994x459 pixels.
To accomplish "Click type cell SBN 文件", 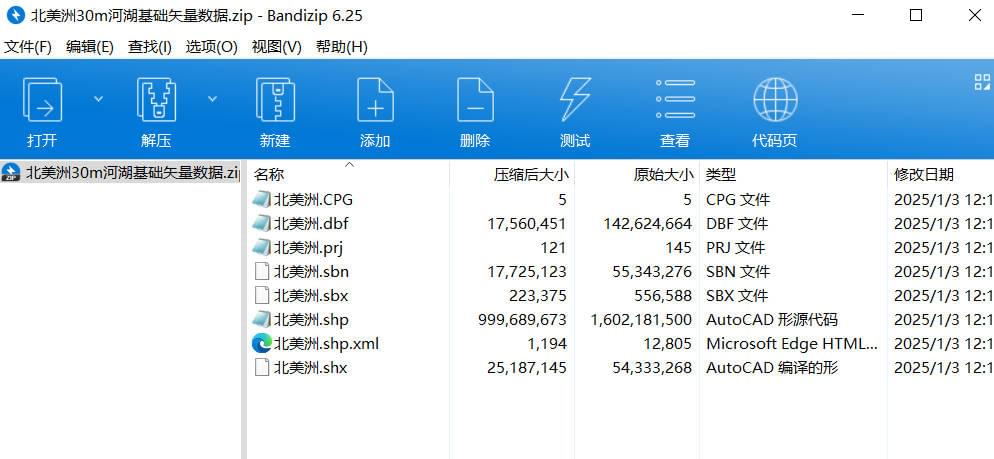I will tap(738, 272).
